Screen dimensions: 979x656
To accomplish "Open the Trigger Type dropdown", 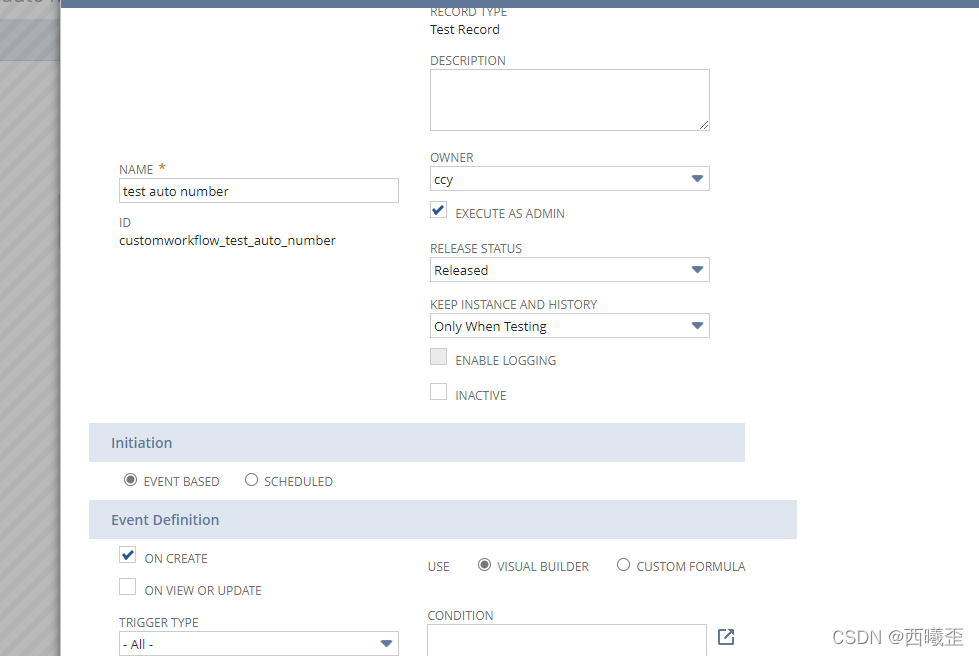I will coord(258,644).
